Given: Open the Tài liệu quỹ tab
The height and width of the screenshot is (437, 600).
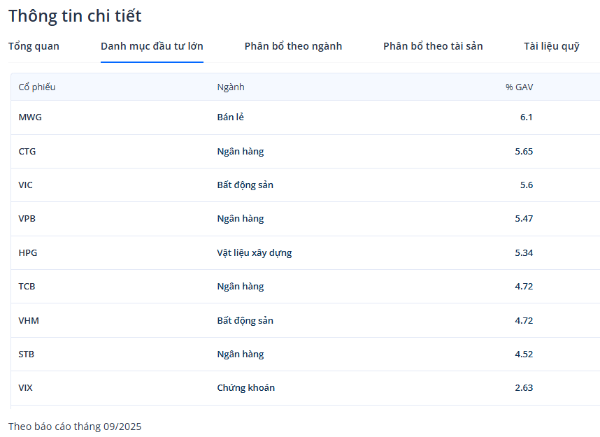Looking at the screenshot, I should (551, 46).
